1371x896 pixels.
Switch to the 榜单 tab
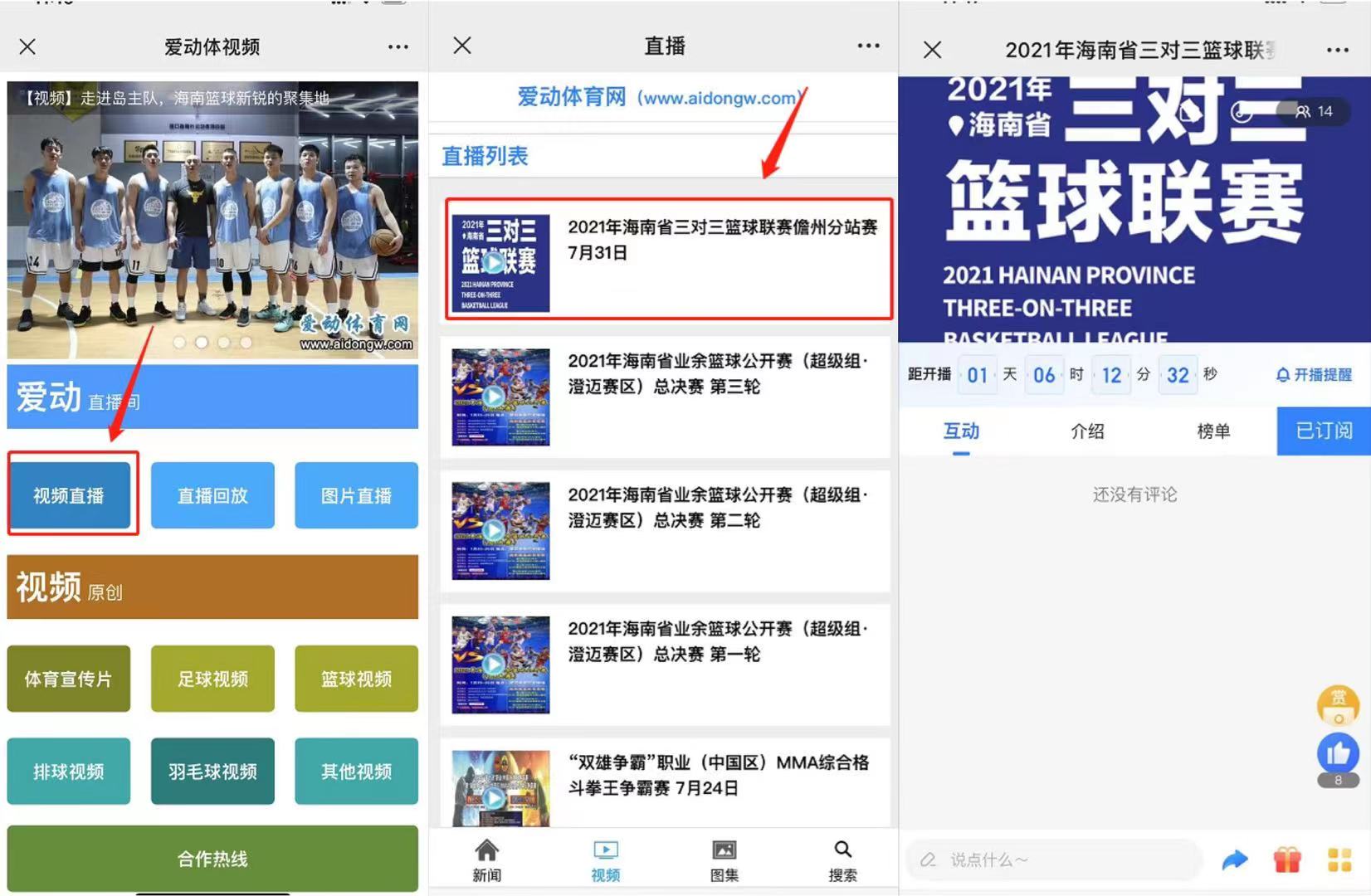coord(1213,431)
